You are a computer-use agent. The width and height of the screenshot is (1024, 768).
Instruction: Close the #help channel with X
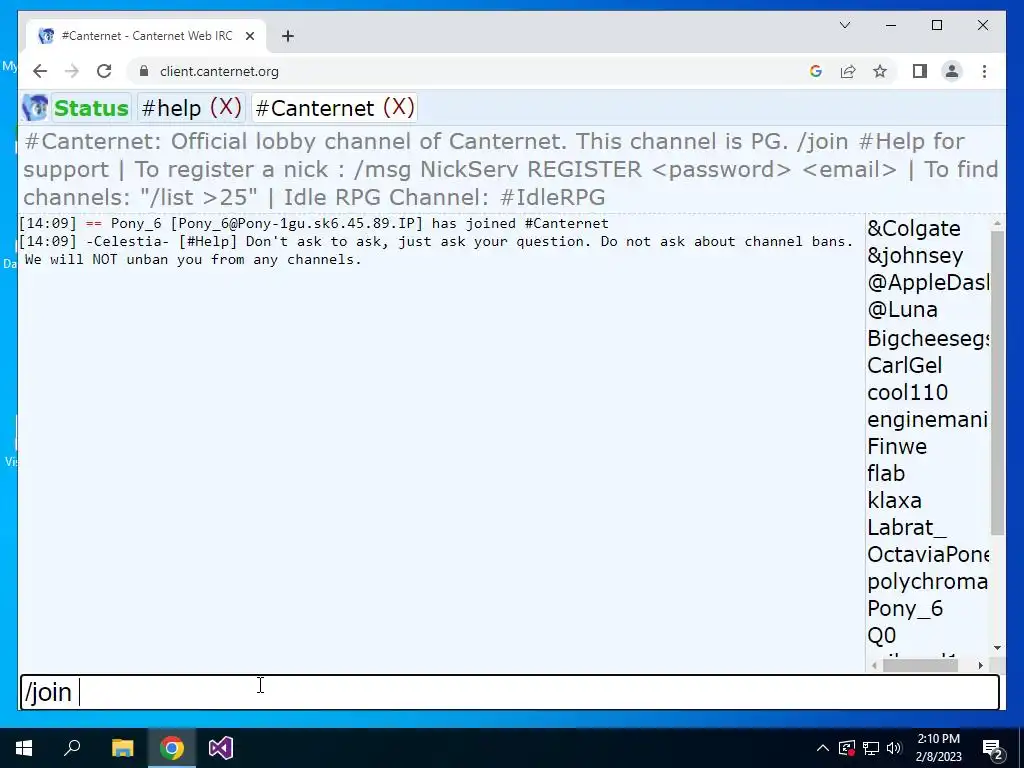click(x=226, y=106)
